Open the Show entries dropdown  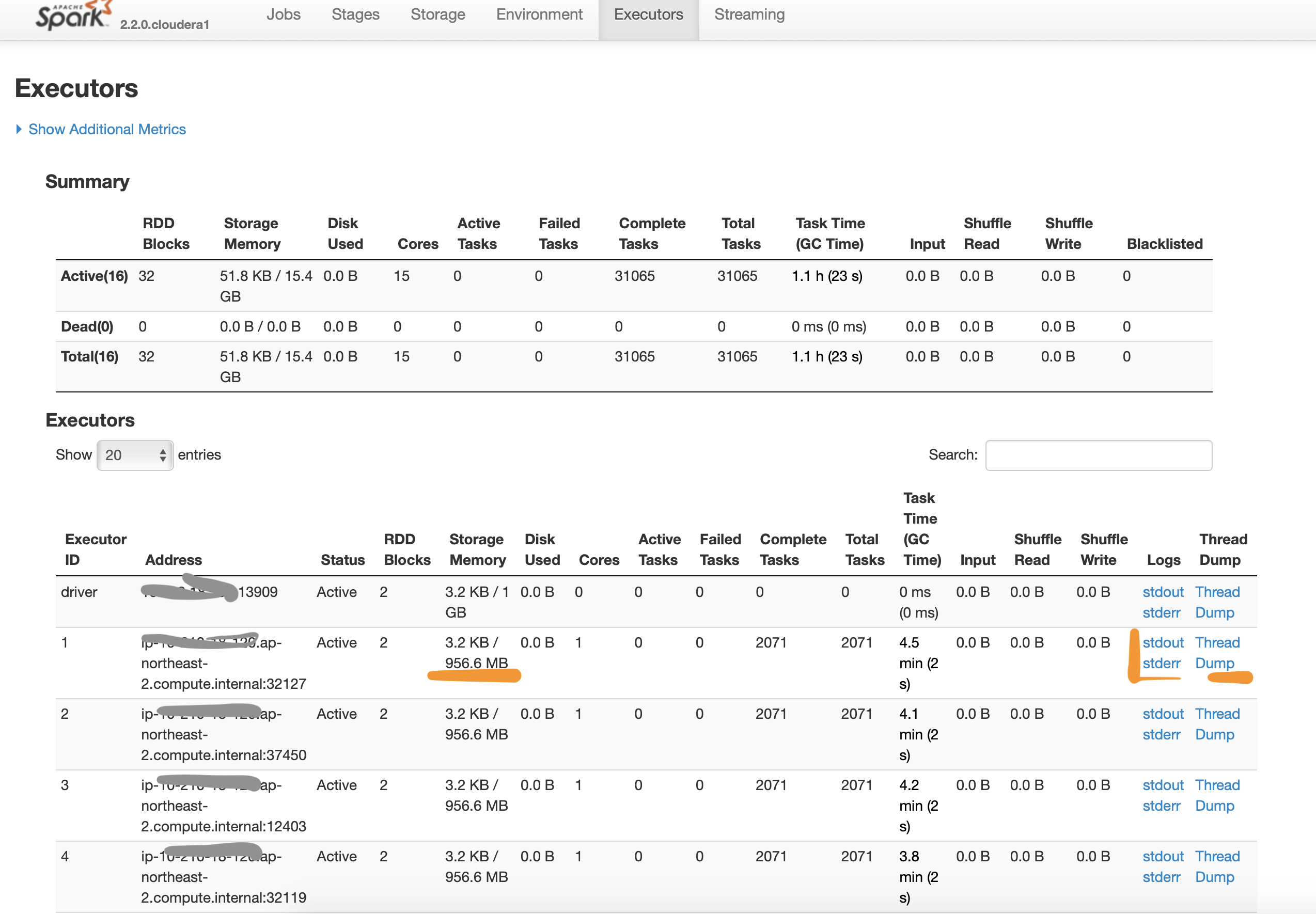(135, 455)
